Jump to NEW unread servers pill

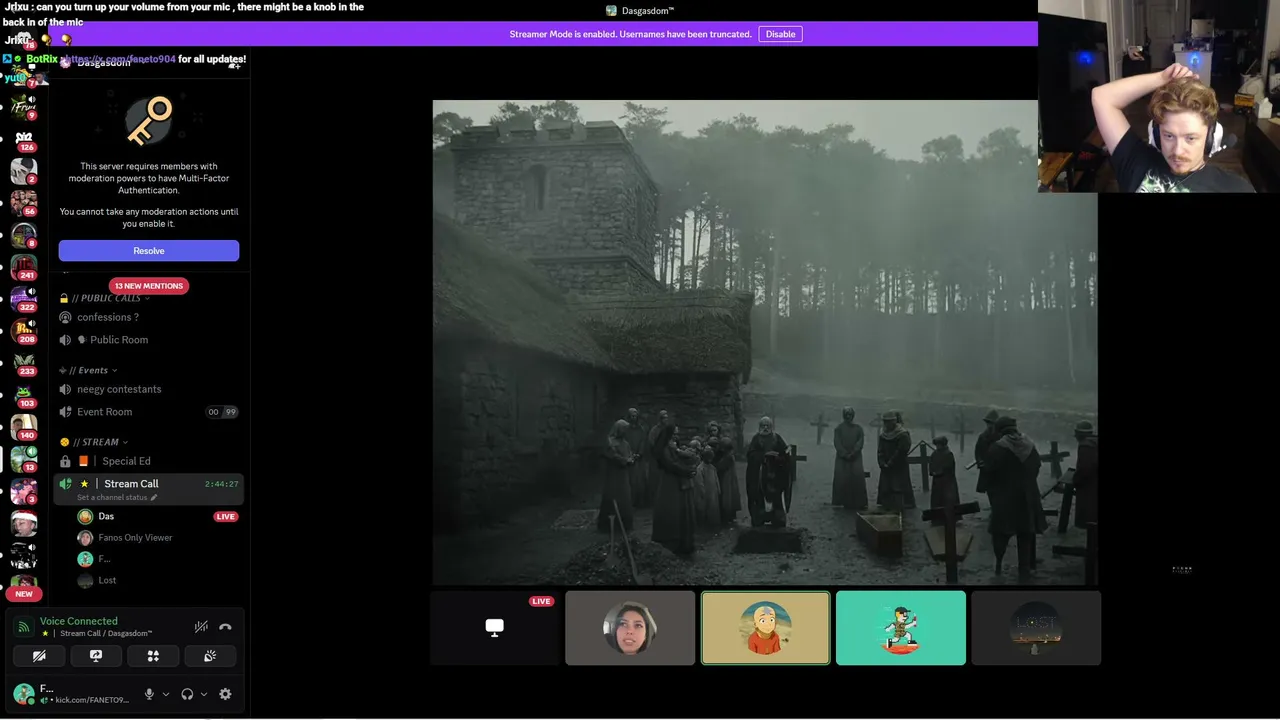pyautogui.click(x=24, y=594)
